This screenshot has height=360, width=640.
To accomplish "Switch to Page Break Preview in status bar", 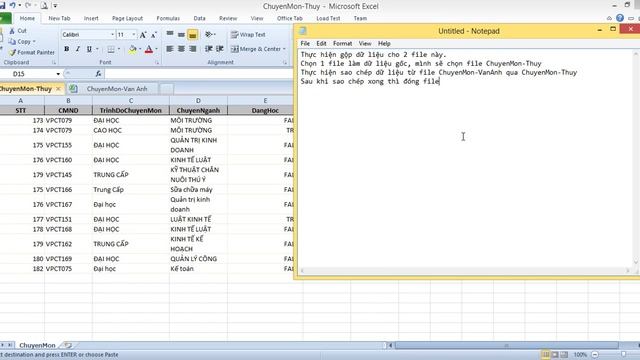I will (564, 355).
